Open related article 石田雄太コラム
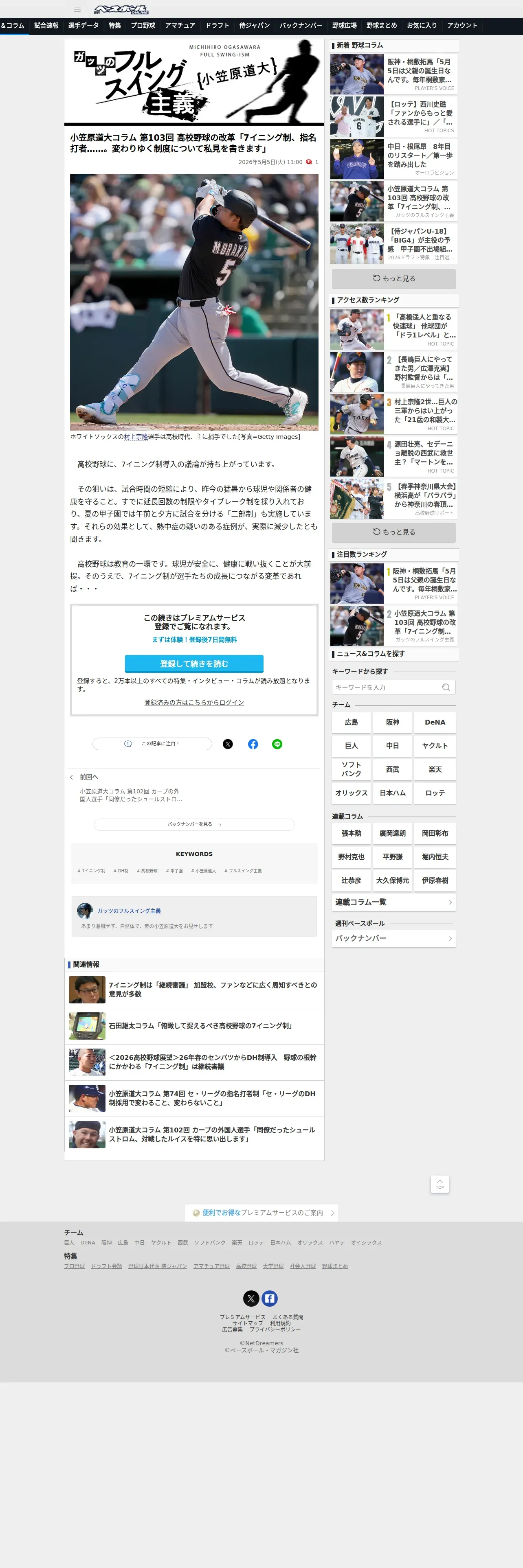Viewport: 523px width, 1568px height. pos(194,1026)
